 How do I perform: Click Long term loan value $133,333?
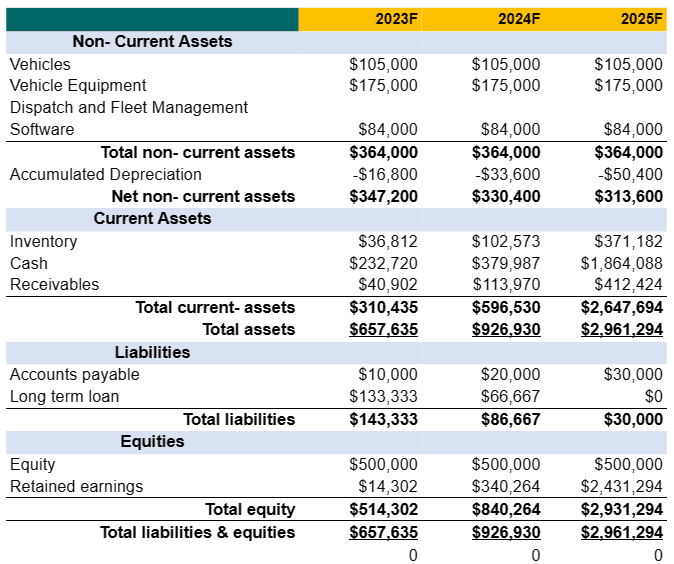(383, 396)
